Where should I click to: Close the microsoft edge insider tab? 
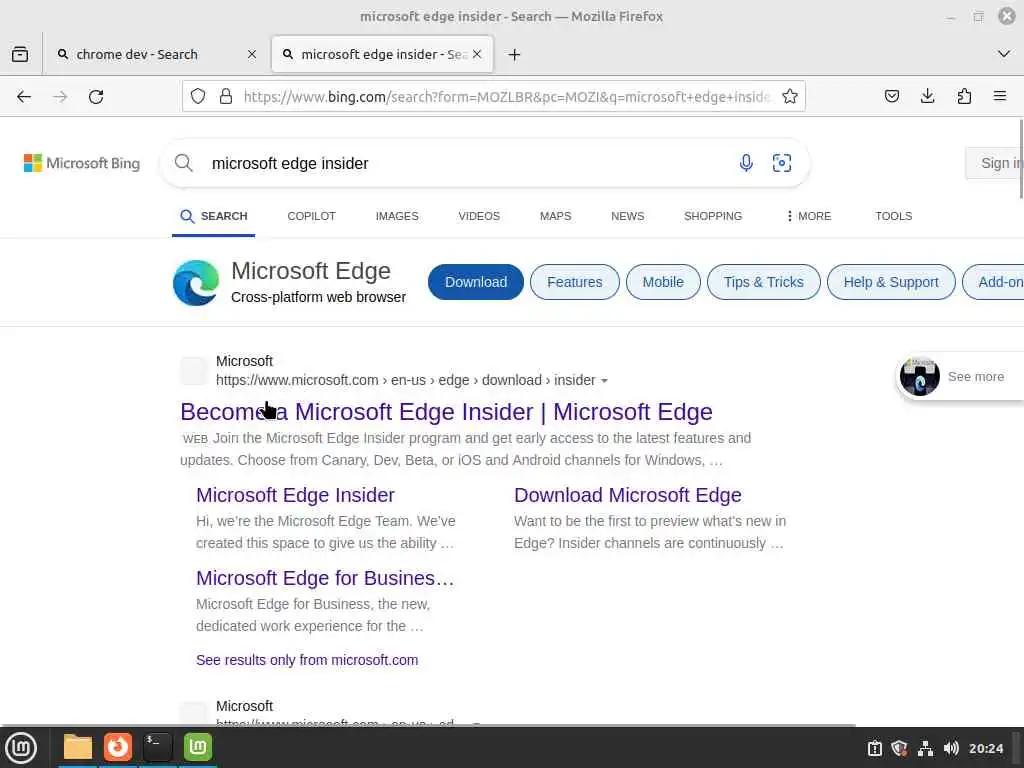coord(477,54)
